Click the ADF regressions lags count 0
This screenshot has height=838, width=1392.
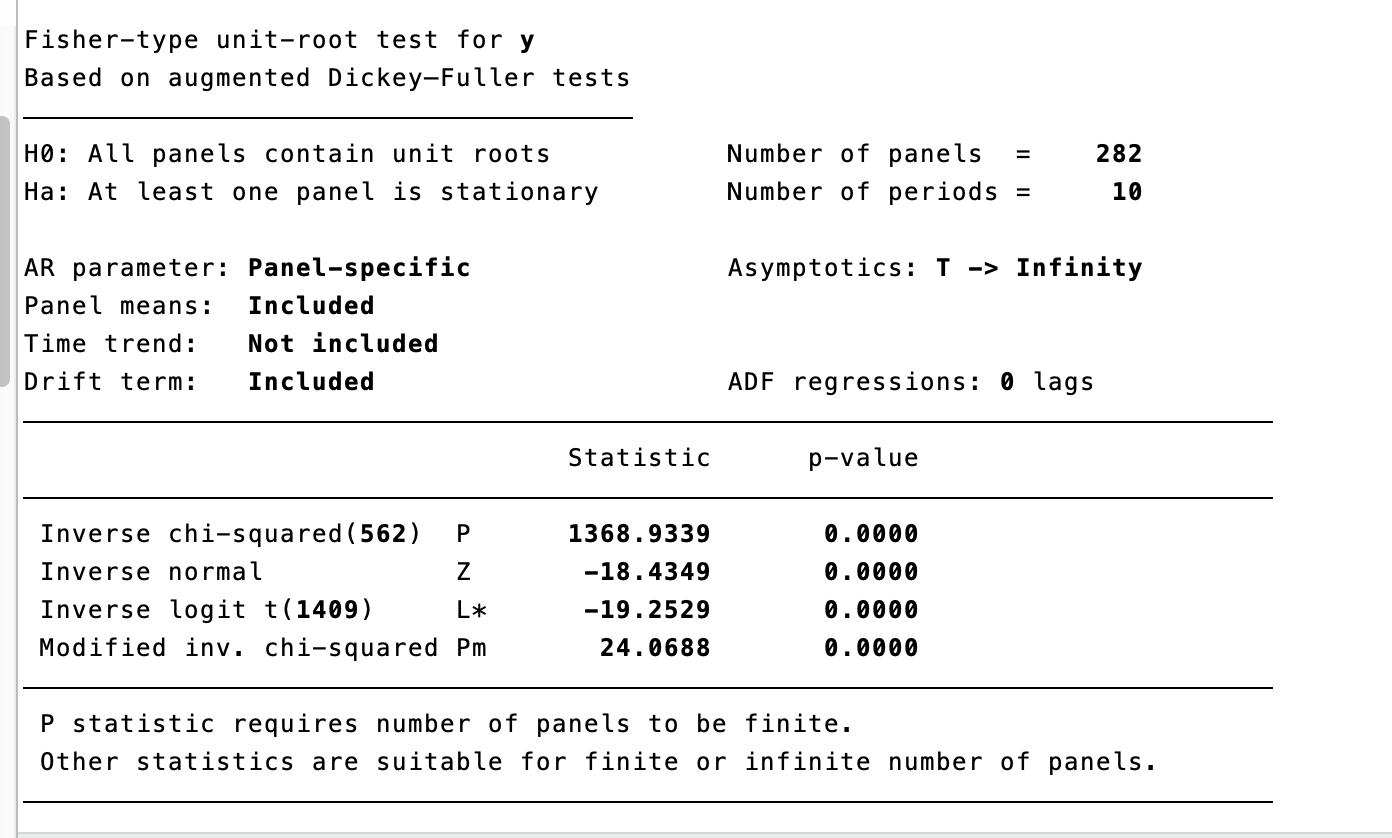[x=1007, y=382]
